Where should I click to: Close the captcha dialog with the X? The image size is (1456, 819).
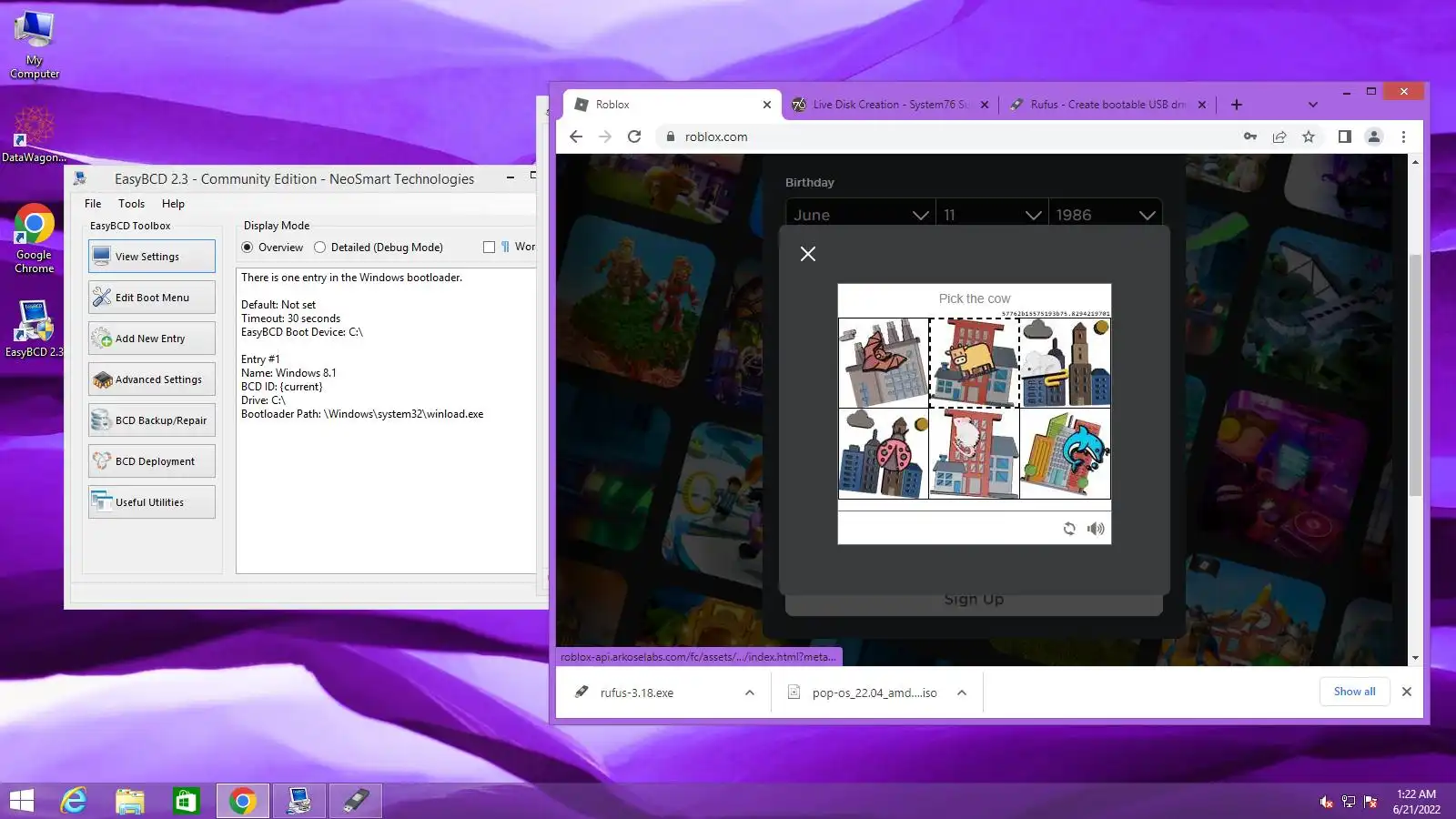point(808,254)
